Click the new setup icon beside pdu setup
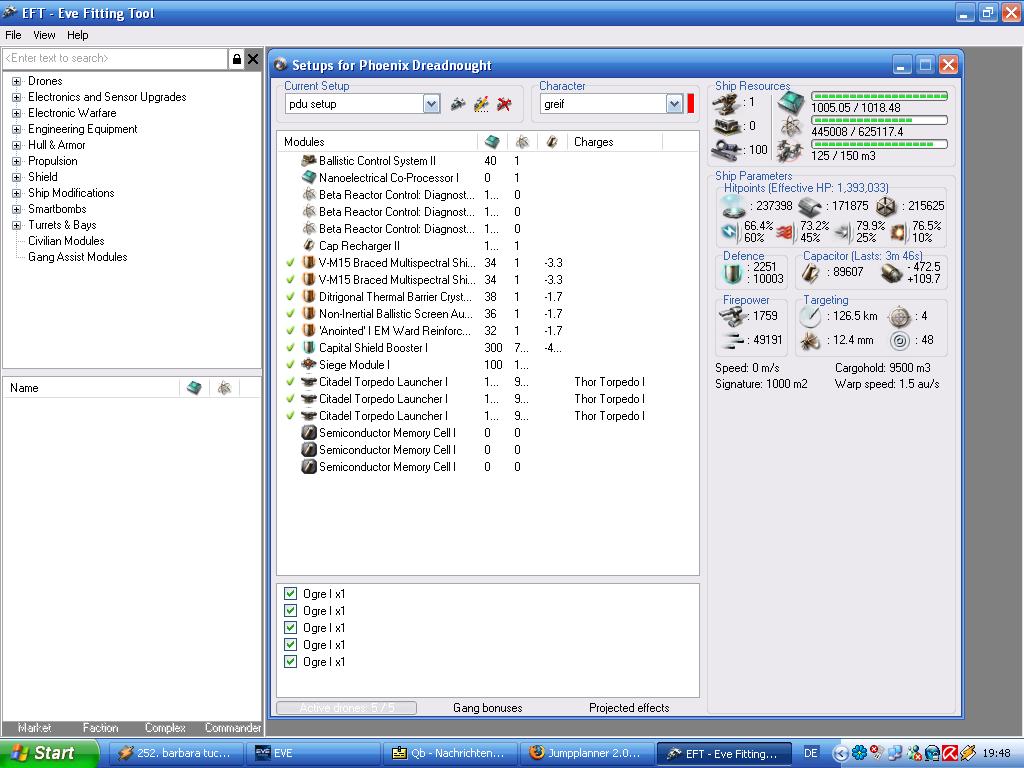This screenshot has width=1024, height=768. [x=458, y=104]
